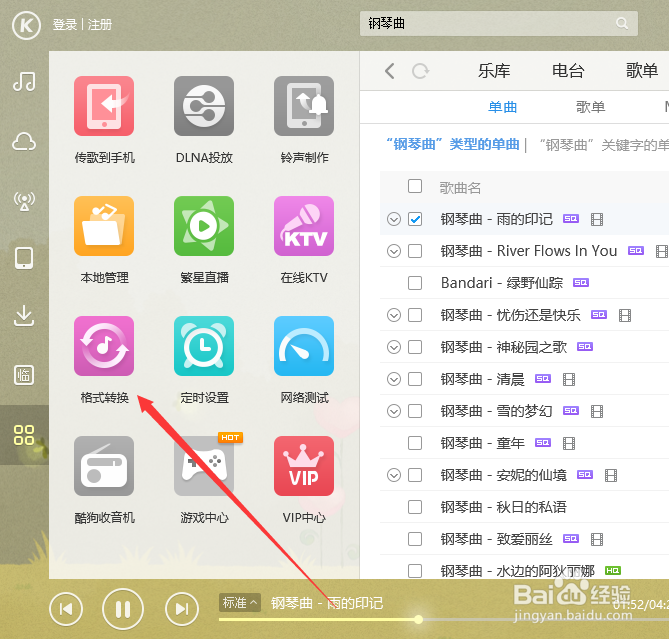Open radio broadcast sidebar icon
Image resolution: width=669 pixels, height=639 pixels.
[x=24, y=200]
